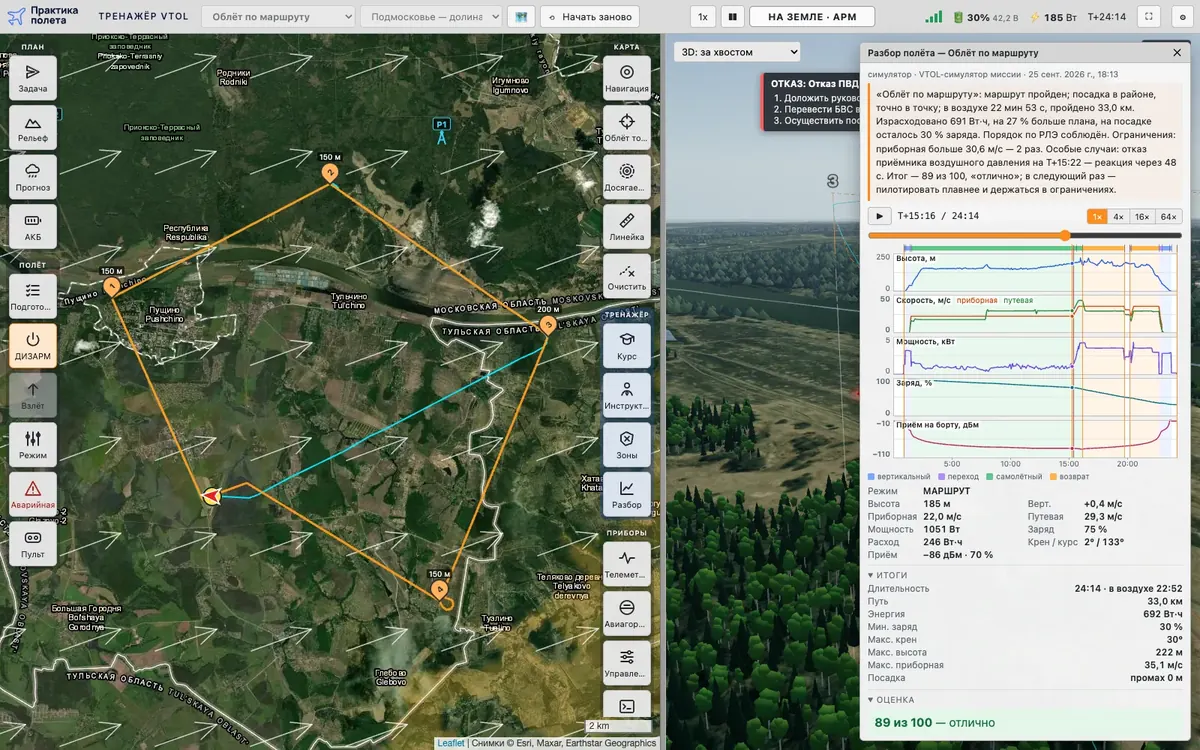Open the Рельеф terrain tool
The height and width of the screenshot is (750, 1200).
tap(33, 129)
